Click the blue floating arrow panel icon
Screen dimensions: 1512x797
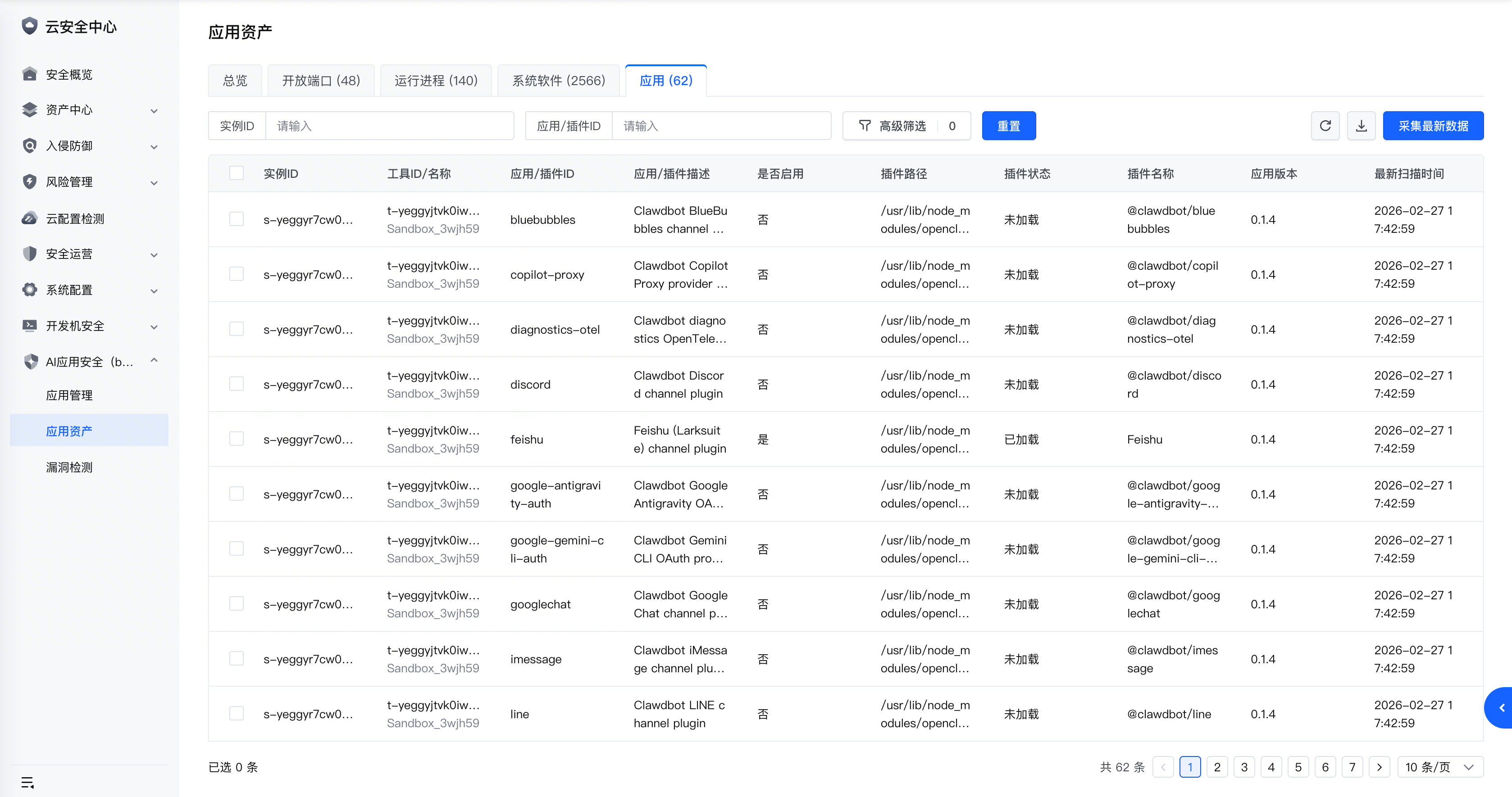coord(1502,708)
